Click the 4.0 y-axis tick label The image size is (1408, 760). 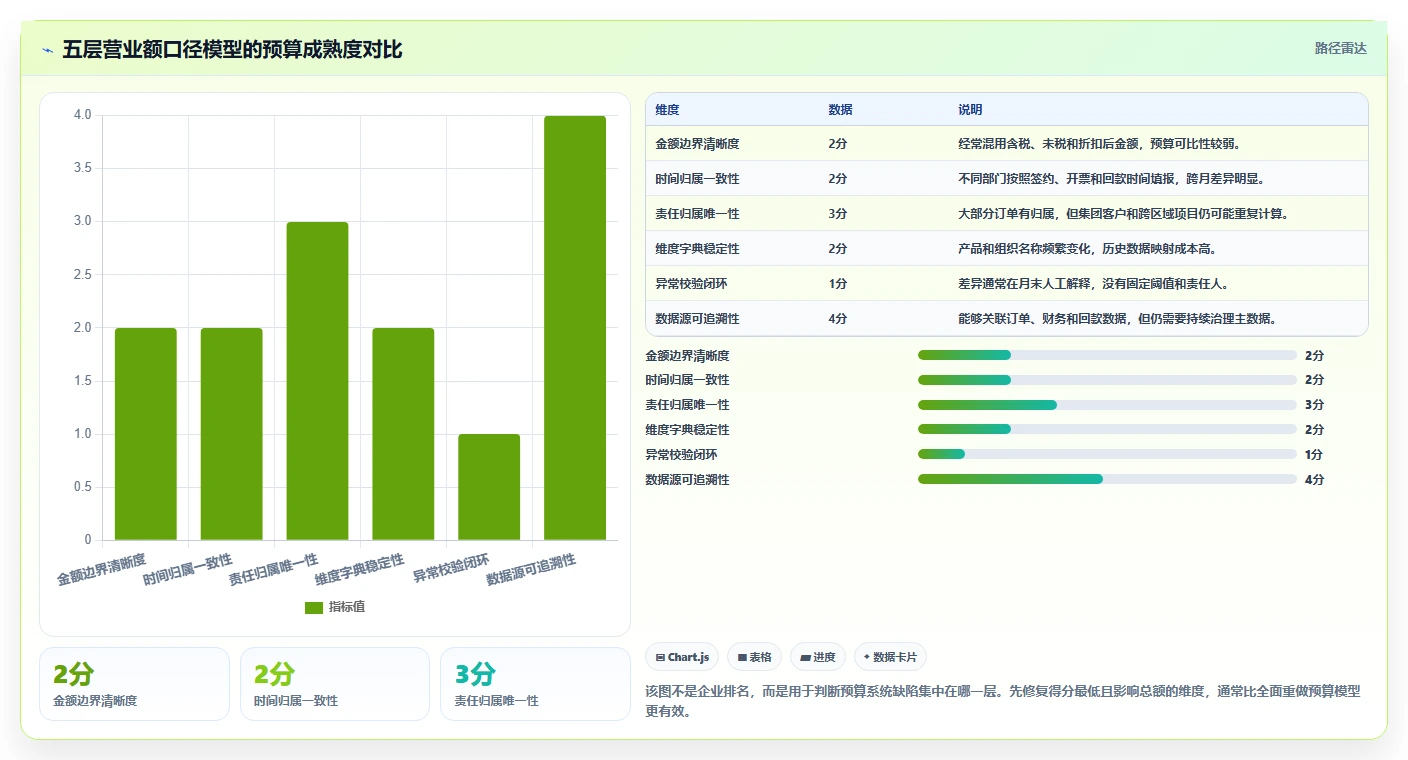tap(83, 115)
